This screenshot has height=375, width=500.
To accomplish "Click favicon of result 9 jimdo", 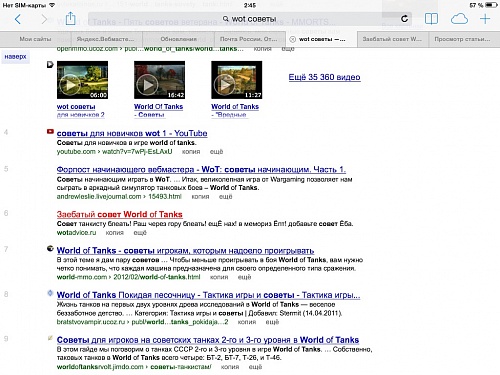I will (50, 338).
